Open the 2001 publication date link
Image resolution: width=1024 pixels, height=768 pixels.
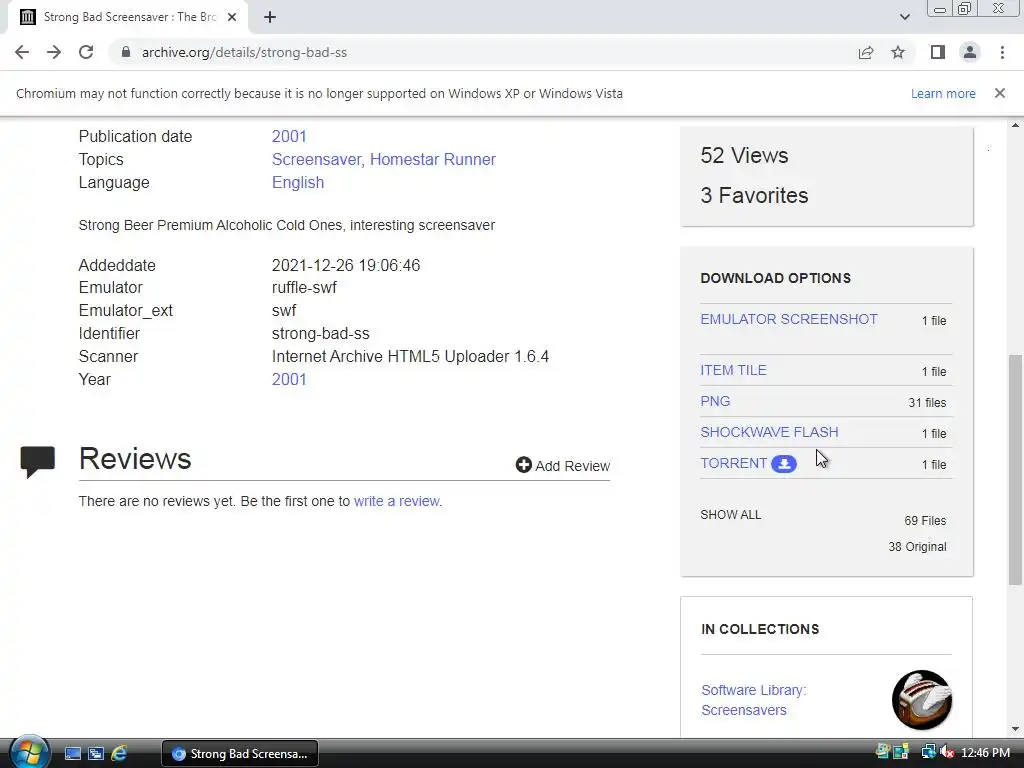(x=289, y=136)
